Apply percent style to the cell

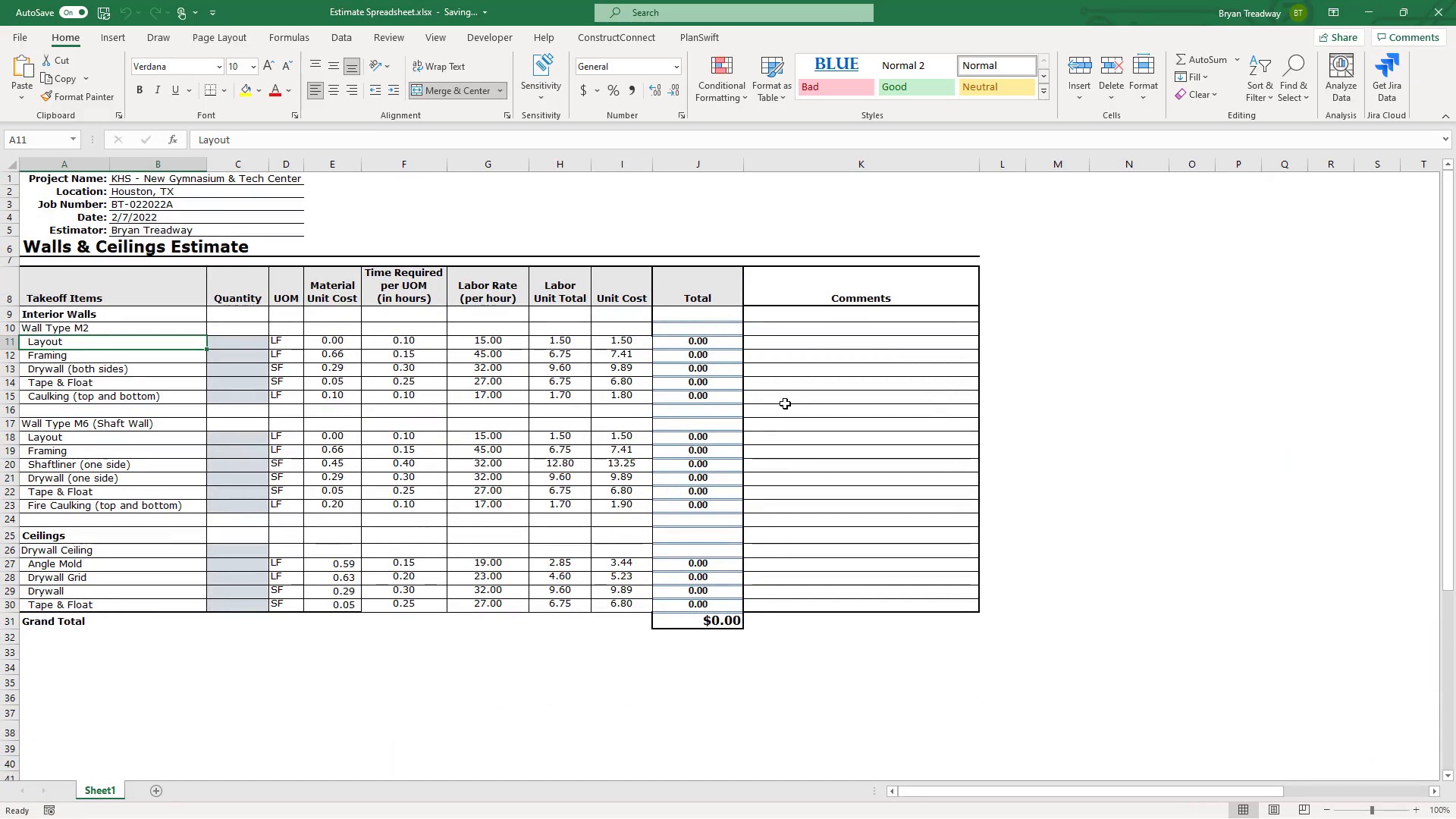coord(613,91)
